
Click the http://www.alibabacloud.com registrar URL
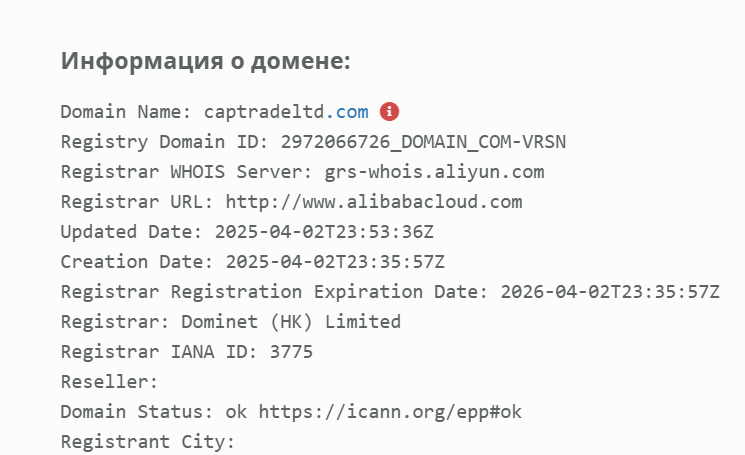click(x=374, y=202)
